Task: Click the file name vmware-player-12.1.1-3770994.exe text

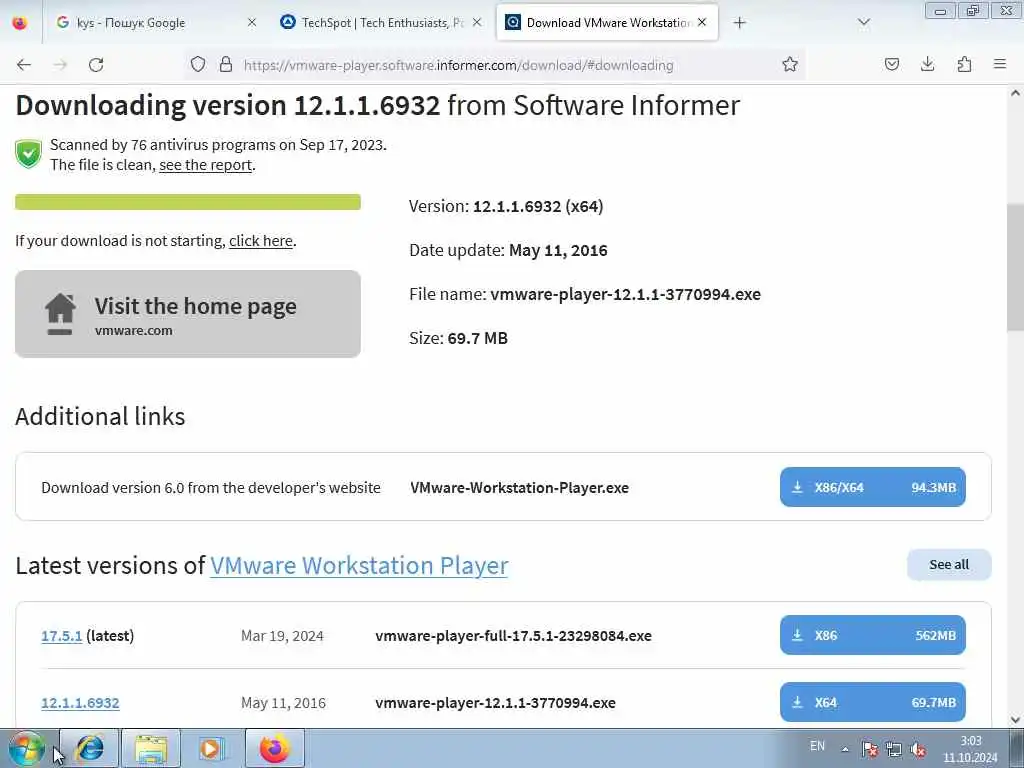Action: click(x=626, y=295)
